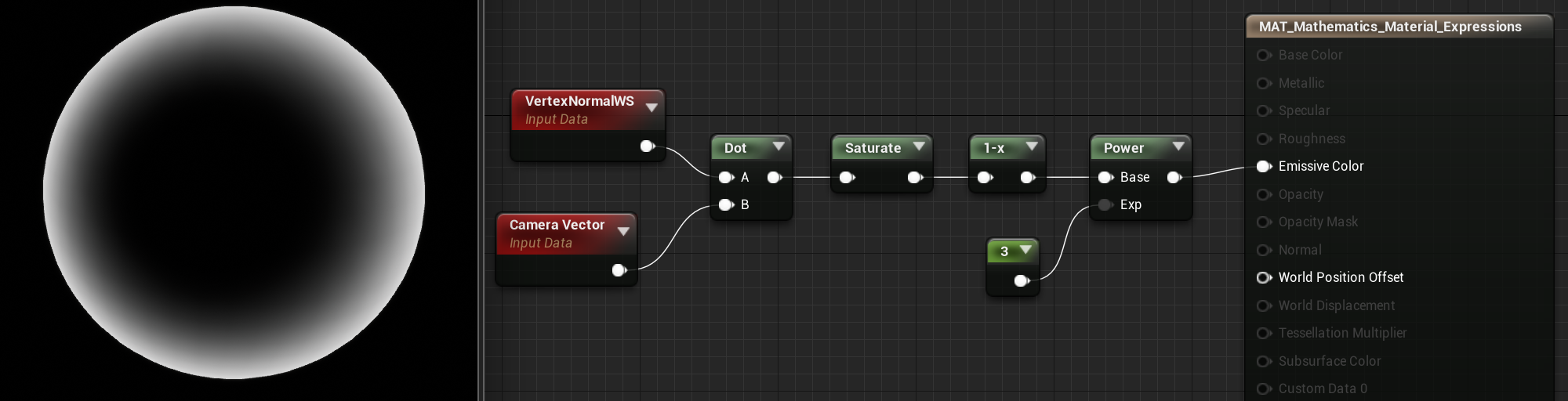Click the Power node's Exp input pin
This screenshot has width=1568, height=401.
coord(1105,205)
